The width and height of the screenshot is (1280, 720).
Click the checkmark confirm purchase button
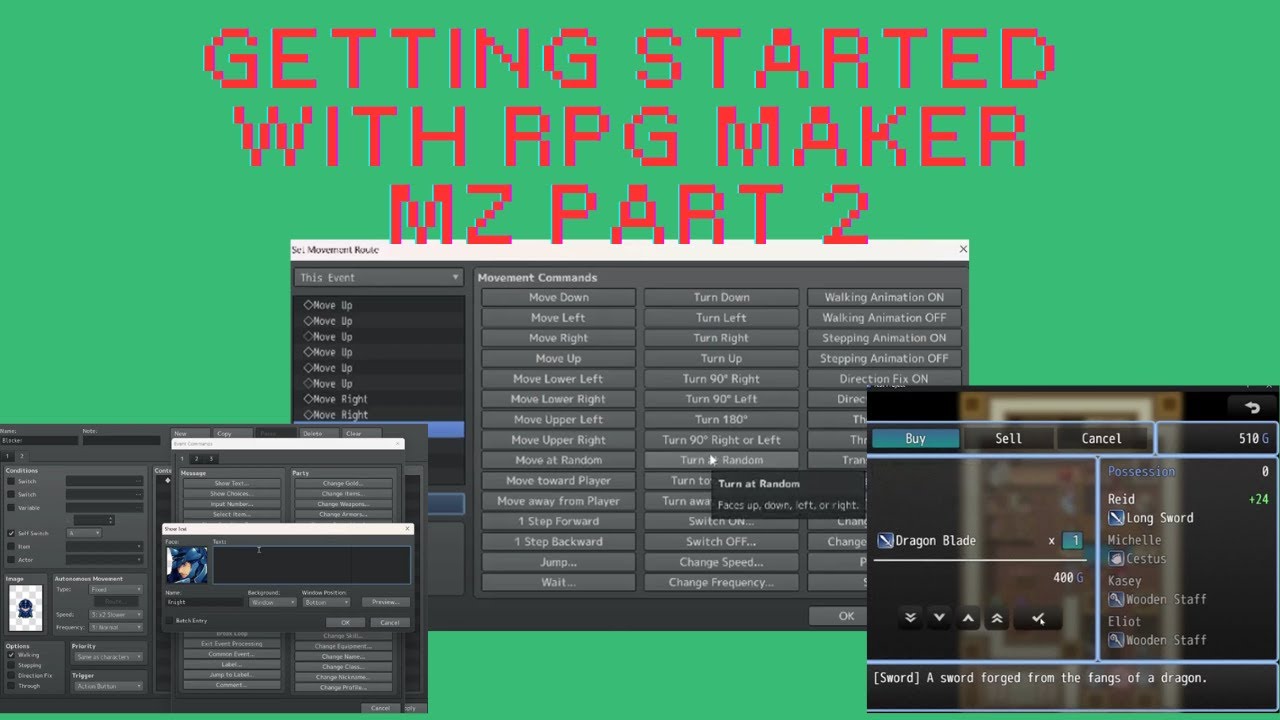[x=1039, y=619]
